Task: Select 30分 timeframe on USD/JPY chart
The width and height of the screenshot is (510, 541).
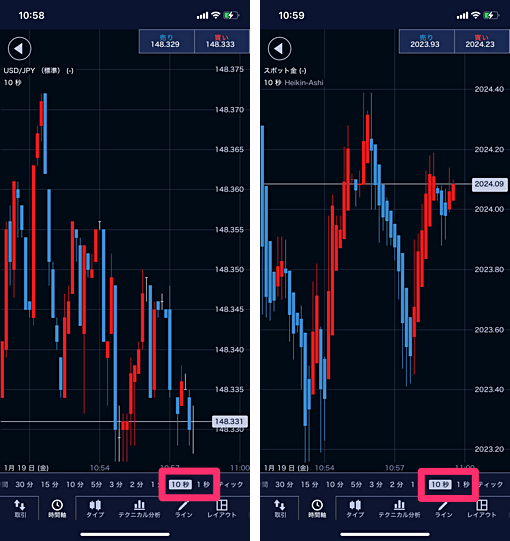Action: pos(24,484)
